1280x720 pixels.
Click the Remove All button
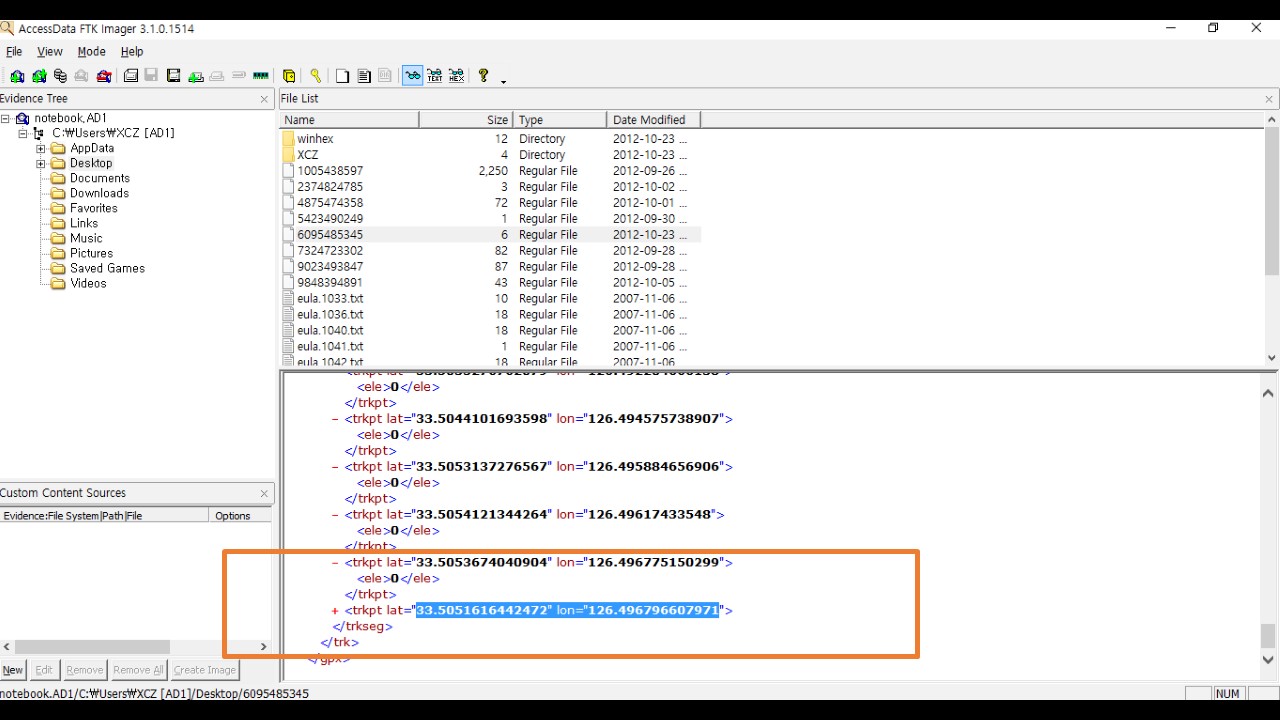[x=138, y=670]
